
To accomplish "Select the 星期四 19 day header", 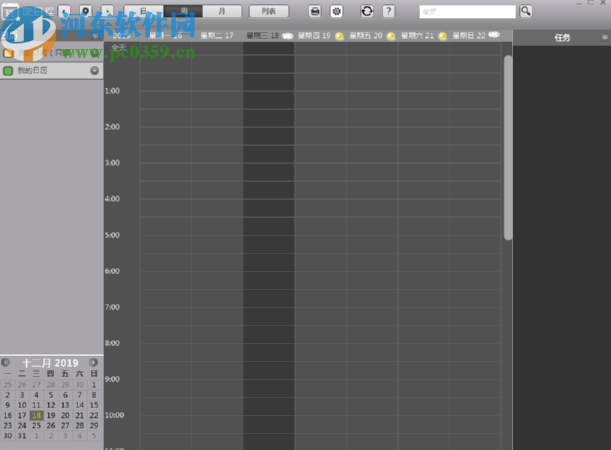I will pos(314,35).
